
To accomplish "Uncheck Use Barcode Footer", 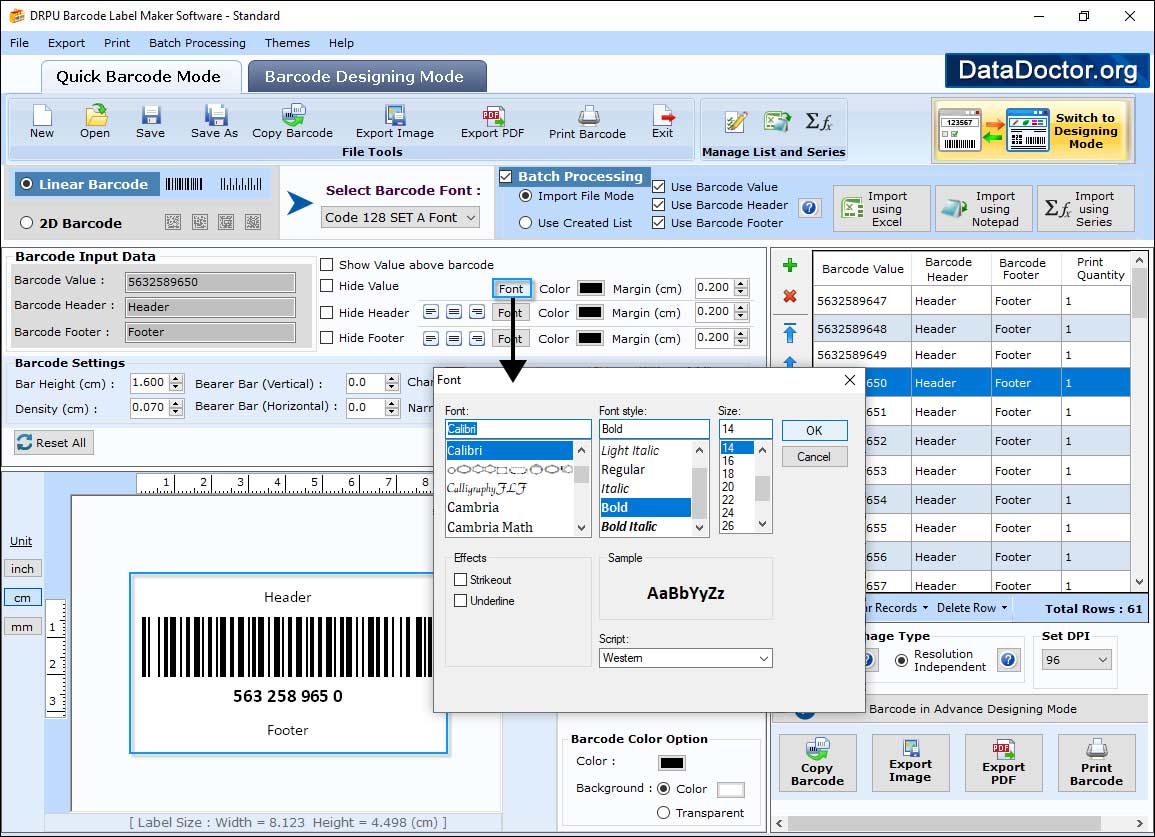I will [659, 223].
